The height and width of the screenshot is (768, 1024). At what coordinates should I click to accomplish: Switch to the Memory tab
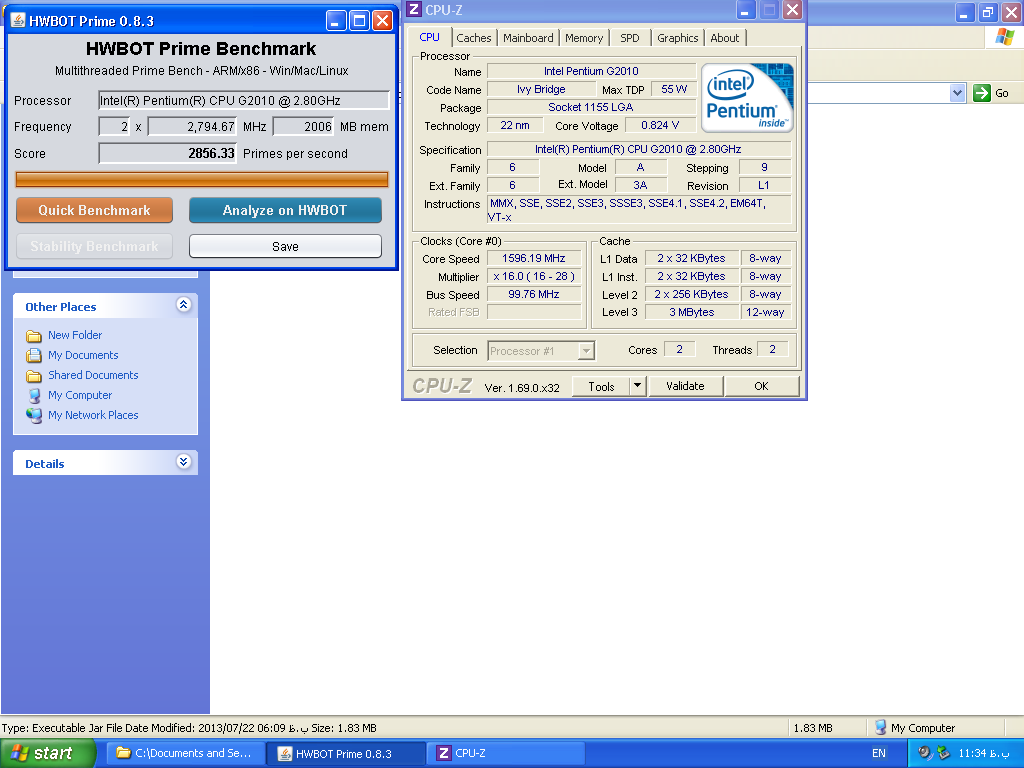tap(584, 38)
